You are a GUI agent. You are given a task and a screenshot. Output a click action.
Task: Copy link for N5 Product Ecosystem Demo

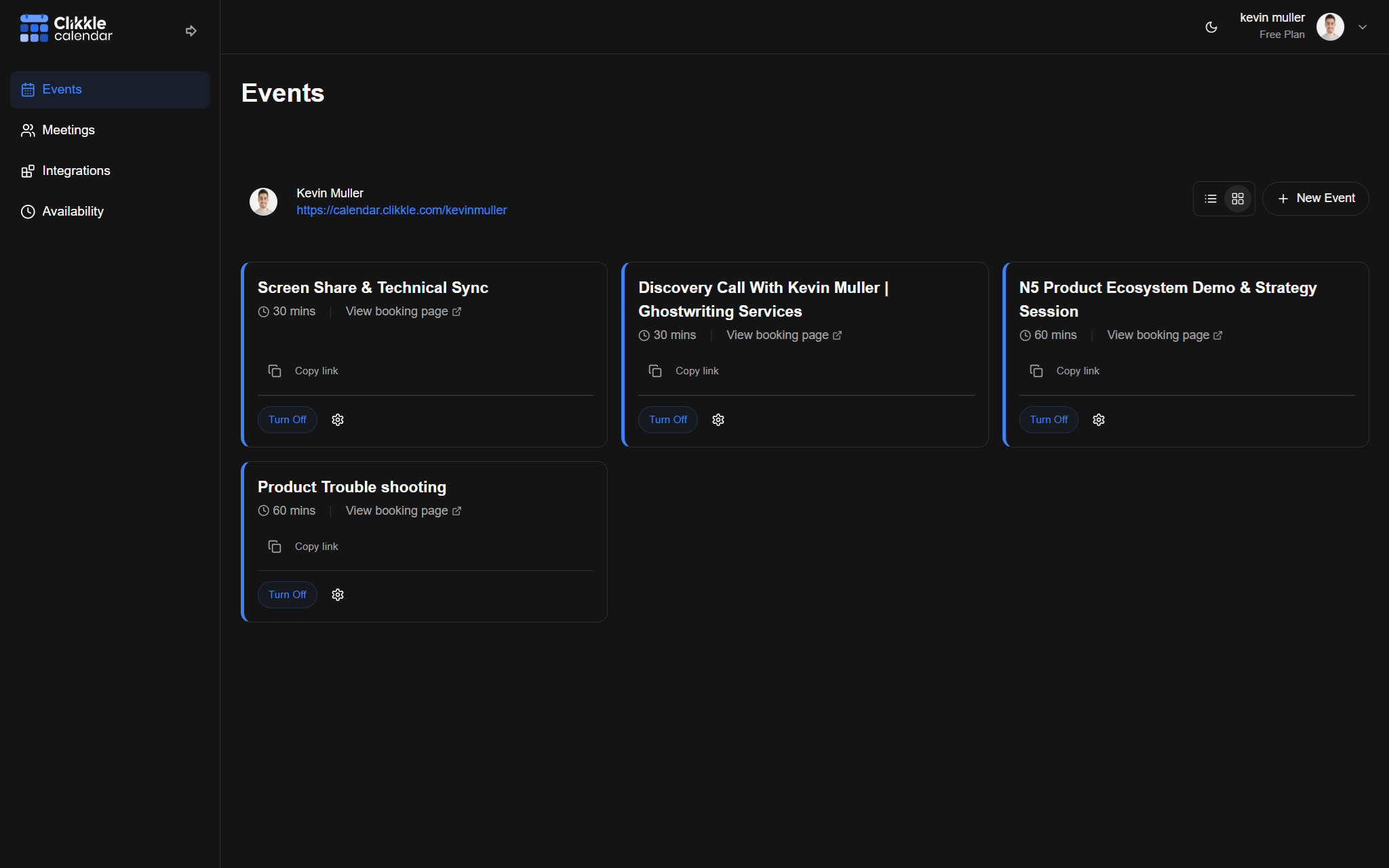(1065, 371)
